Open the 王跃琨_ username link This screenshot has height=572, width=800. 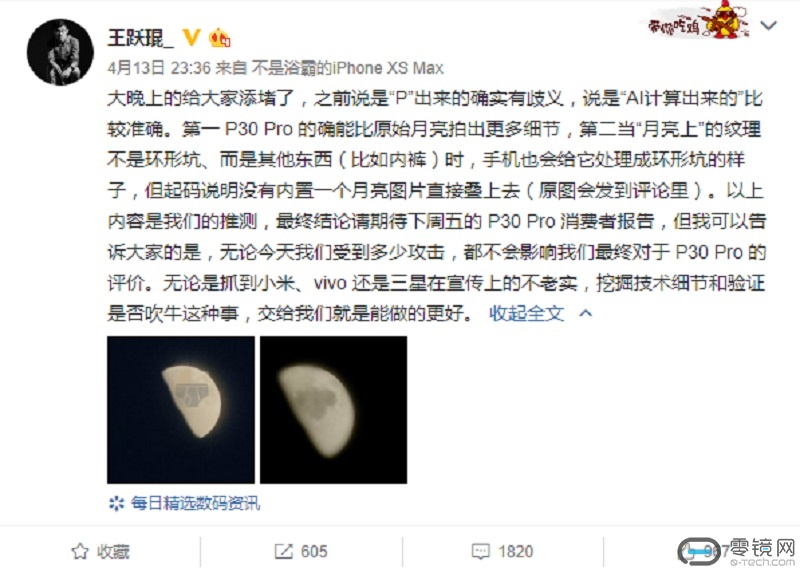tap(140, 38)
